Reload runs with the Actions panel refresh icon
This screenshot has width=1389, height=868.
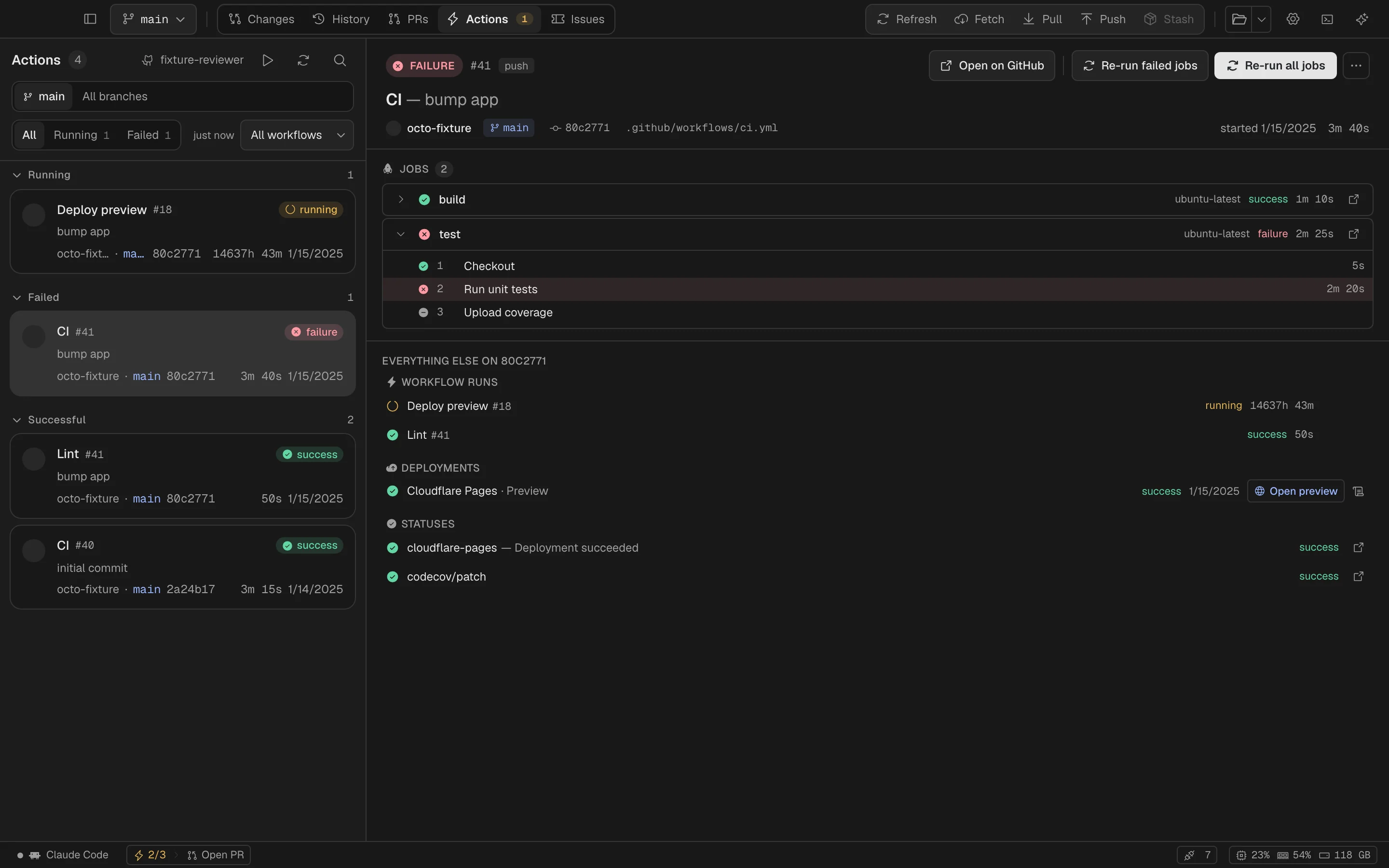coord(303,60)
